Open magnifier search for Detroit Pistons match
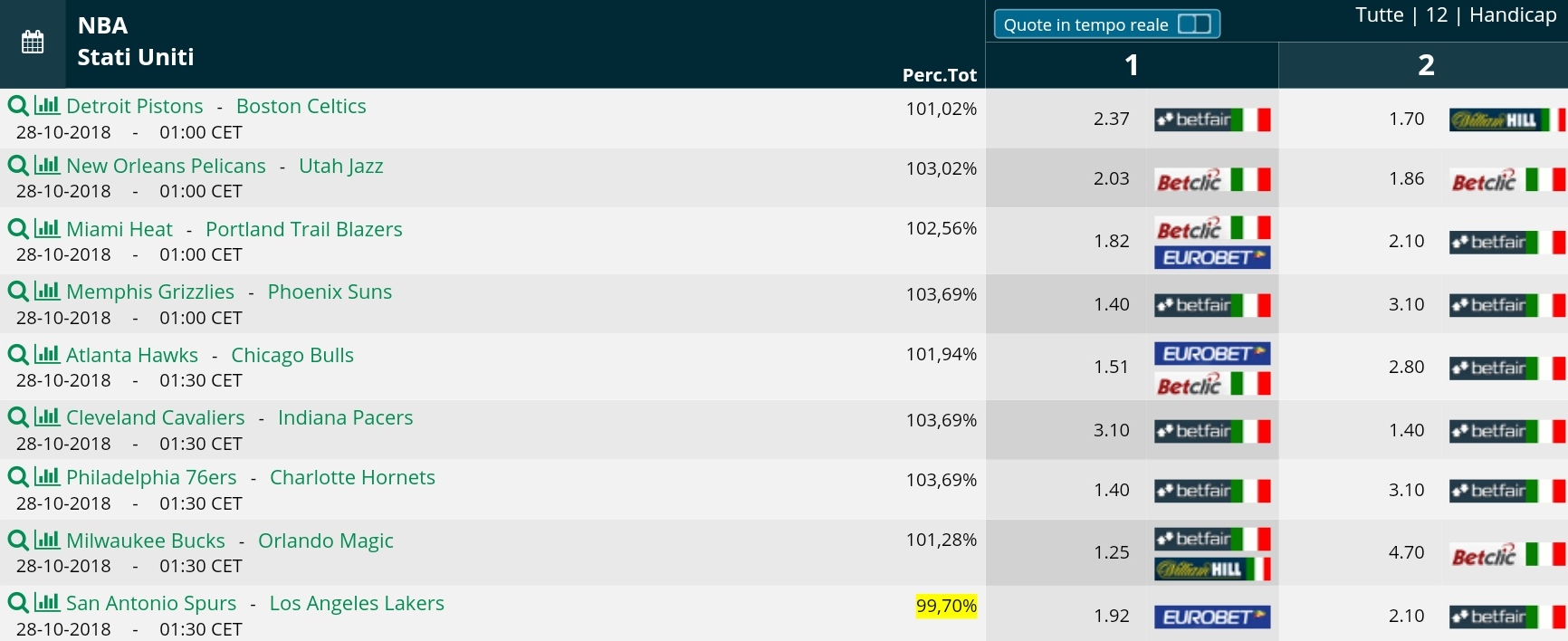 tap(17, 106)
